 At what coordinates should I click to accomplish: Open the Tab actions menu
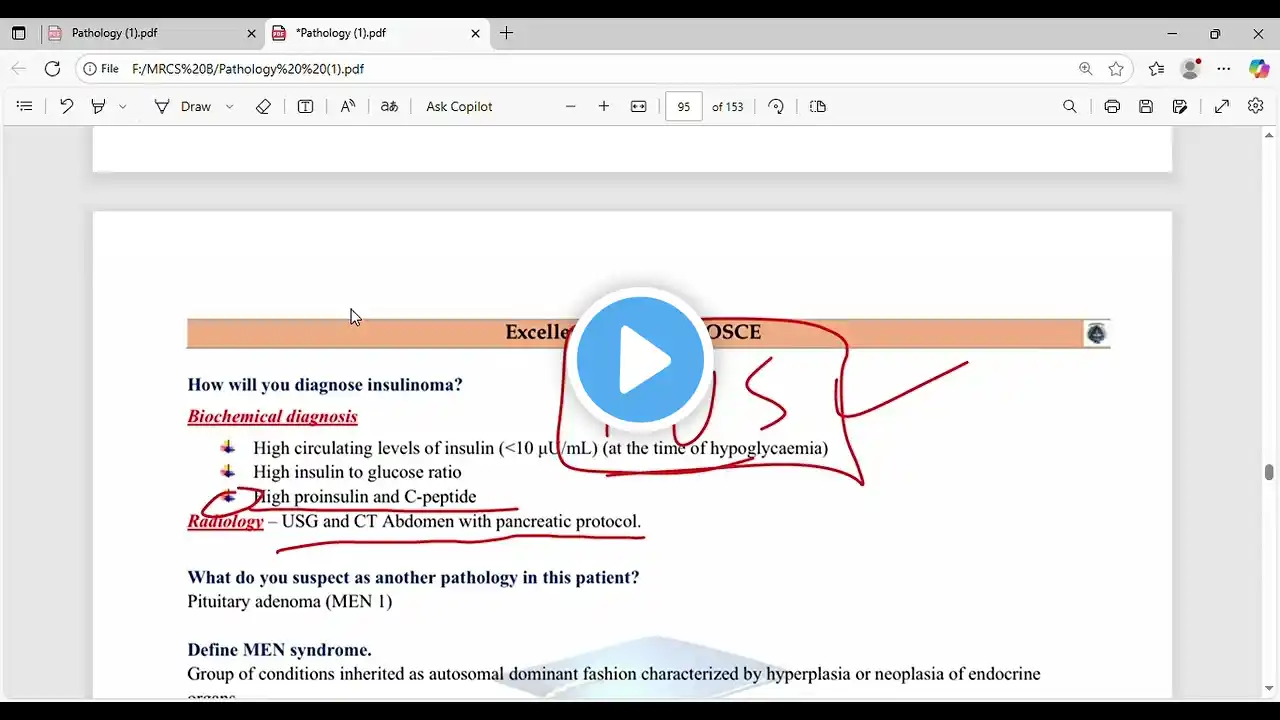[x=19, y=33]
